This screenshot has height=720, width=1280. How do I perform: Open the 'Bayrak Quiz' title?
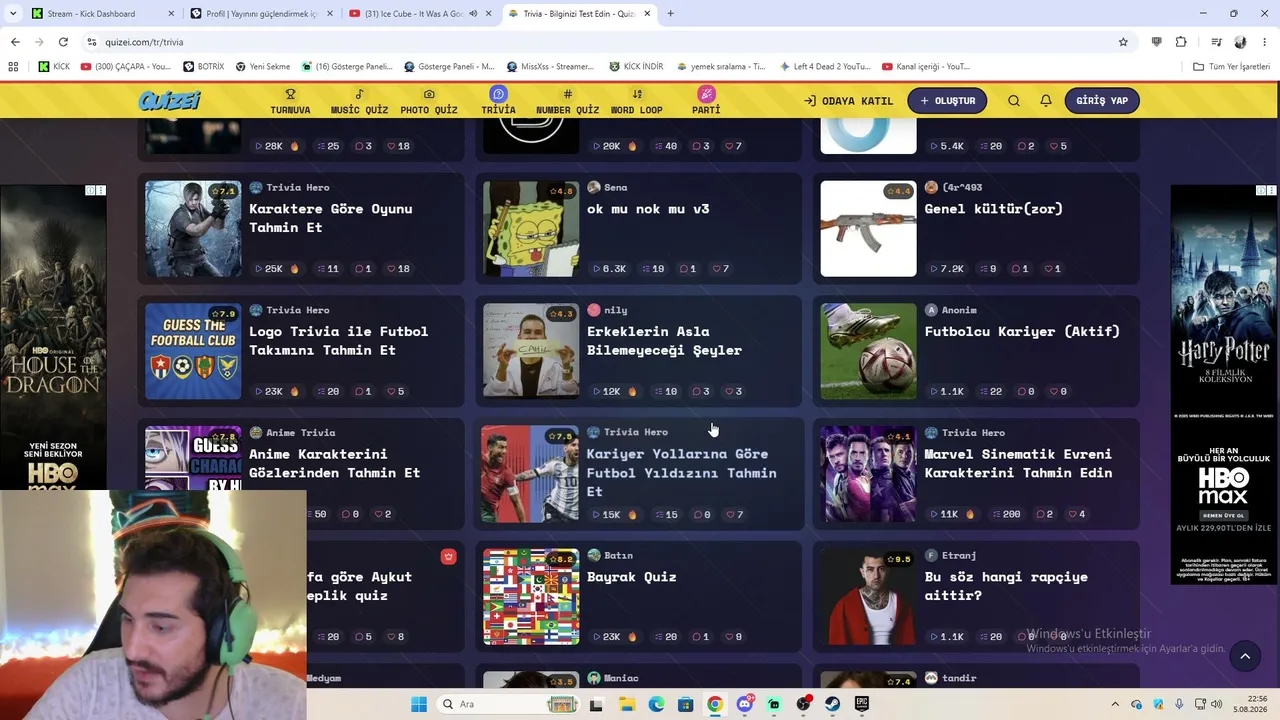[632, 577]
